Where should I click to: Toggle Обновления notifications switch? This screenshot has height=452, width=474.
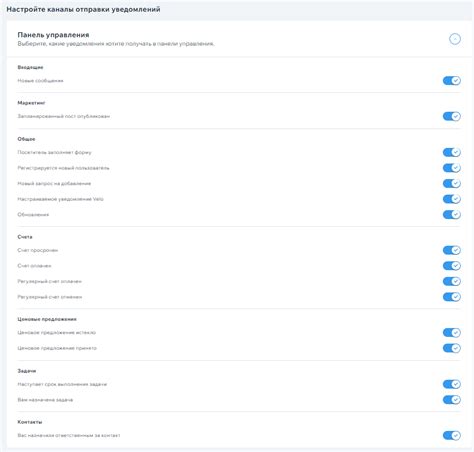(452, 214)
